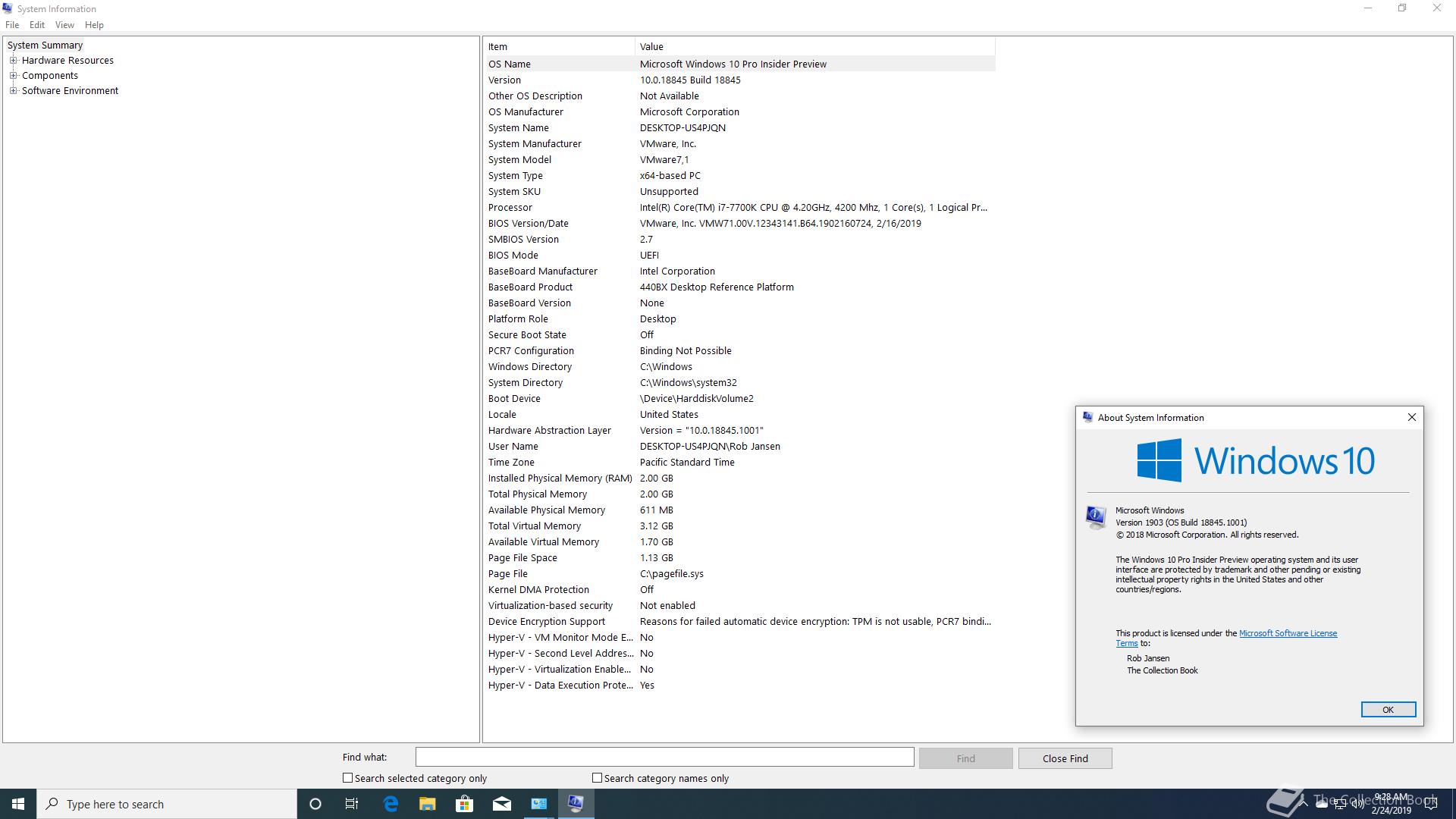The image size is (1456, 819).
Task: Select the System Name item cell
Action: click(519, 128)
